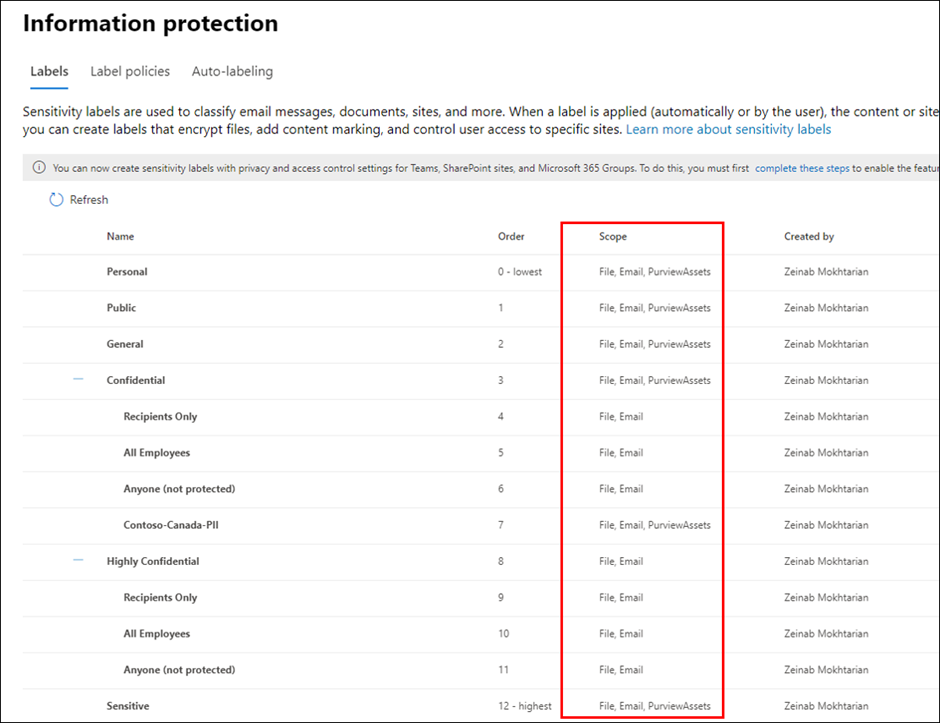This screenshot has height=723, width=940.
Task: Open the Sensitive label row
Action: pyautogui.click(x=481, y=706)
